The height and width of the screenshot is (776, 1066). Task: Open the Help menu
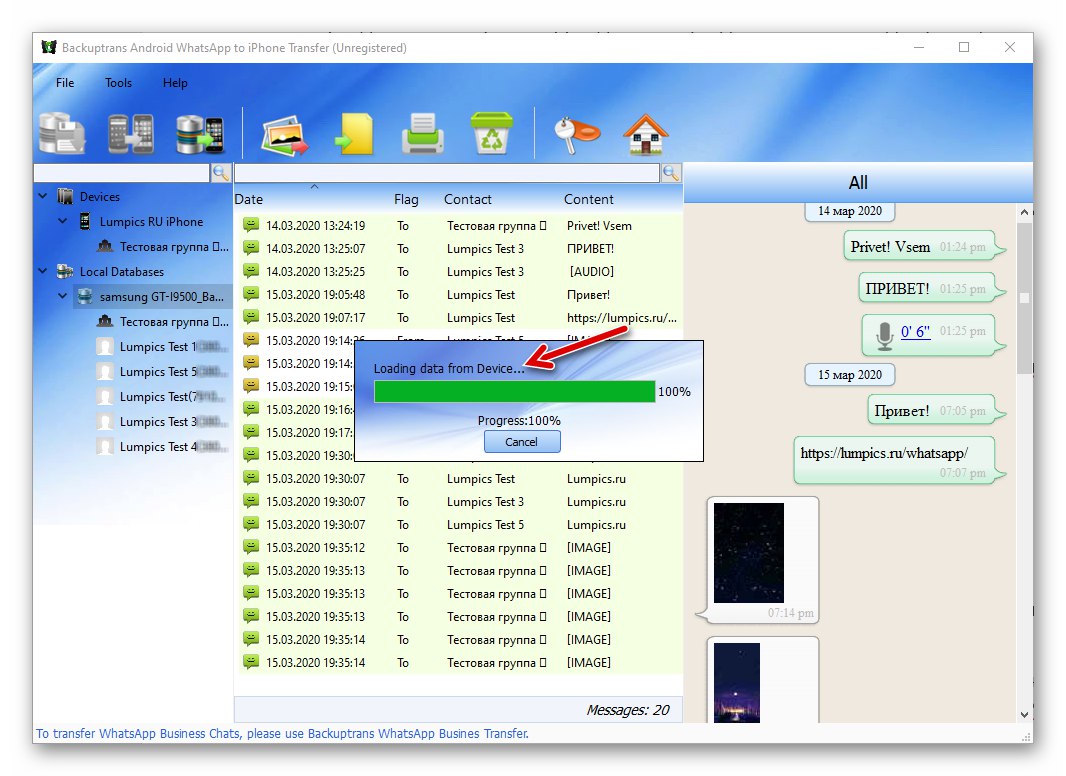pos(175,82)
